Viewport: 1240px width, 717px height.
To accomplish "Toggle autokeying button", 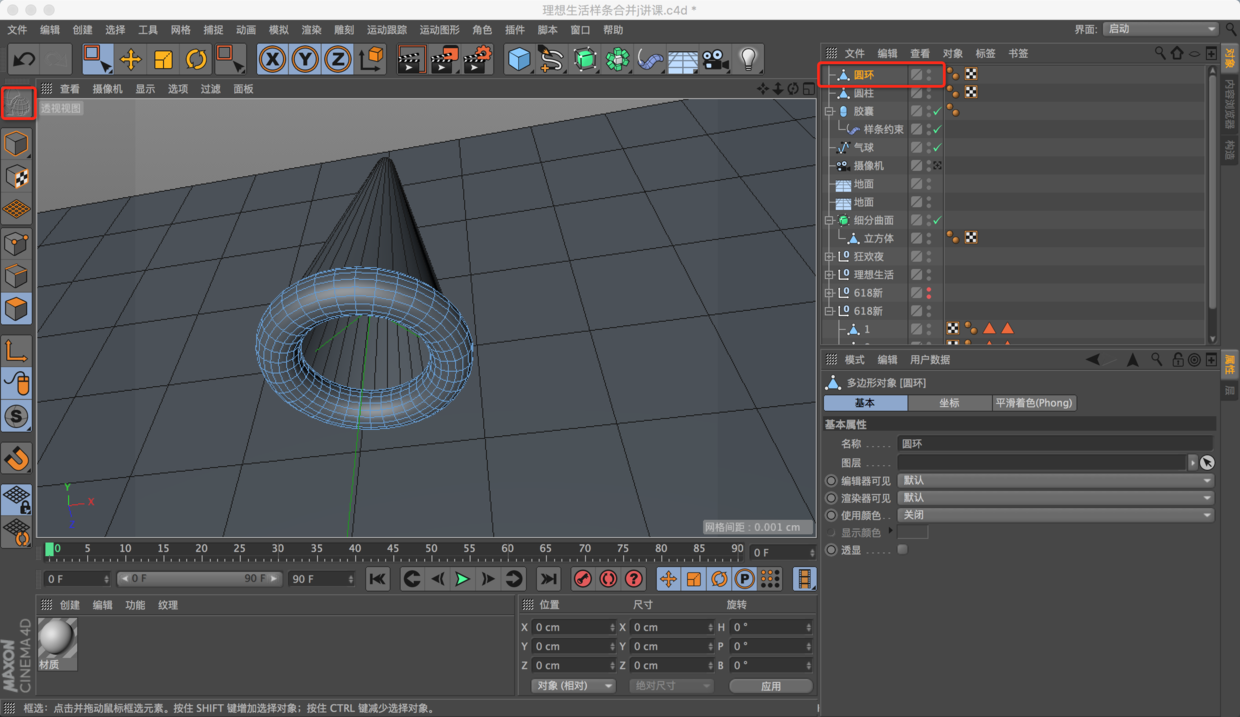I will click(608, 579).
